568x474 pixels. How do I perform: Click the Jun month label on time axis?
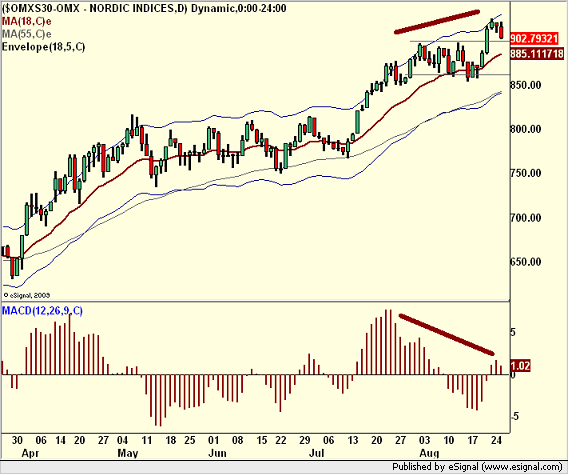pyautogui.click(x=218, y=453)
